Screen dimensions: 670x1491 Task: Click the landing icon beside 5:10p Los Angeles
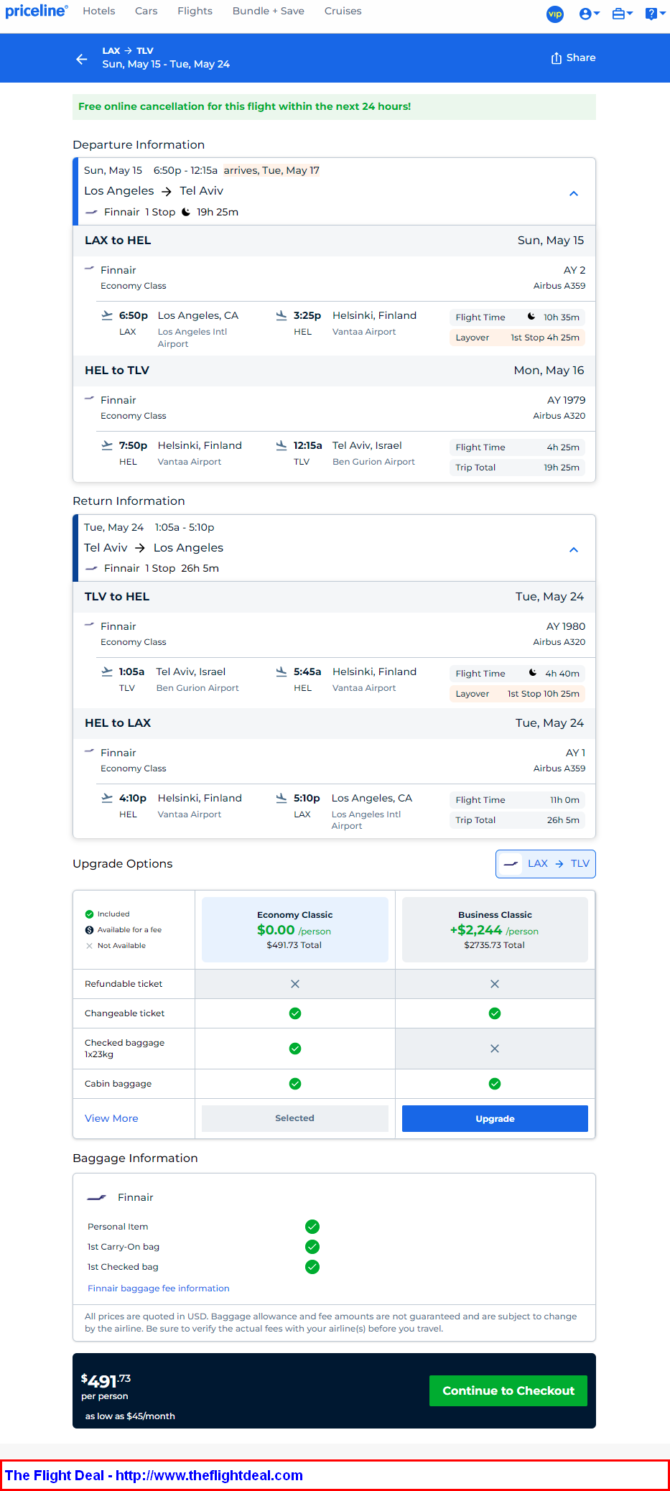pyautogui.click(x=282, y=798)
